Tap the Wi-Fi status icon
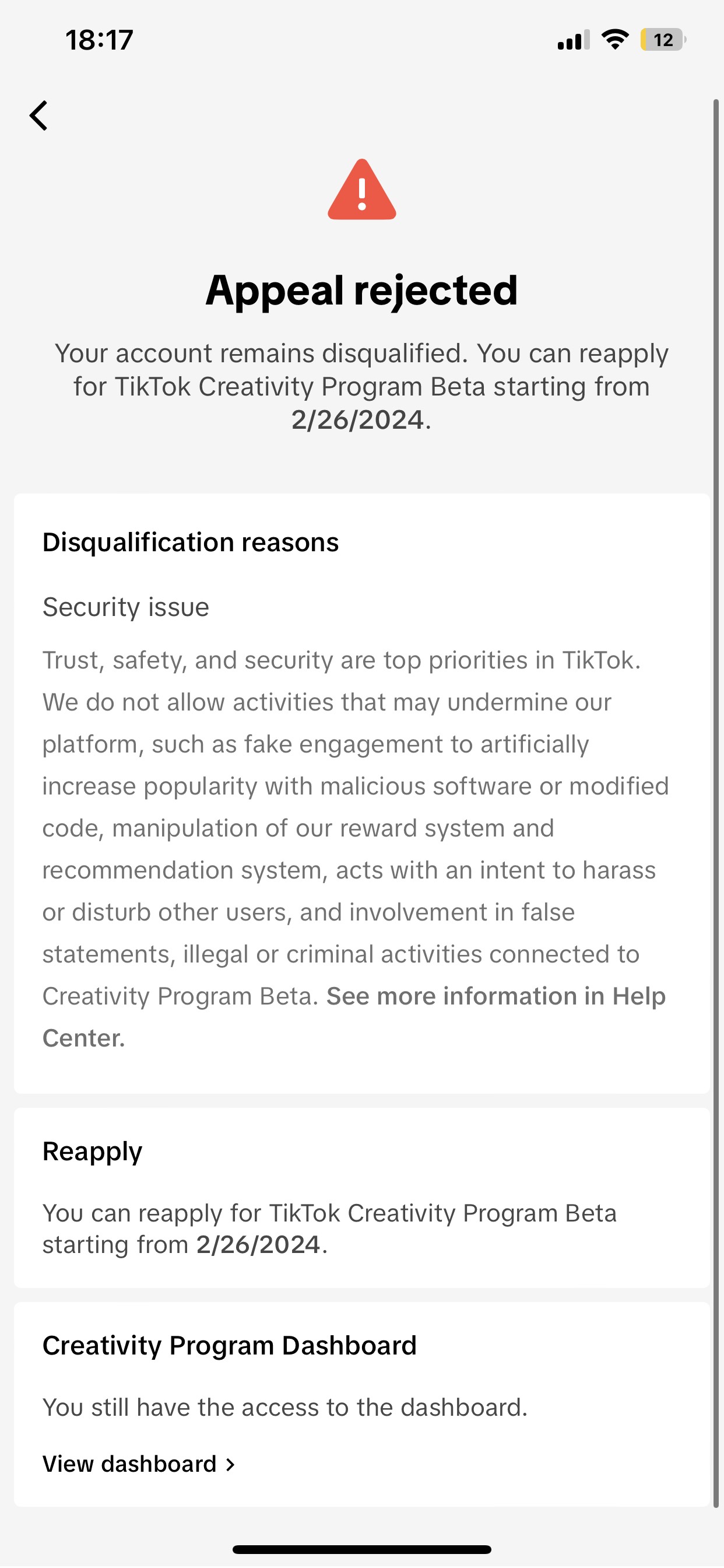This screenshot has height=1568, width=724. (615, 40)
